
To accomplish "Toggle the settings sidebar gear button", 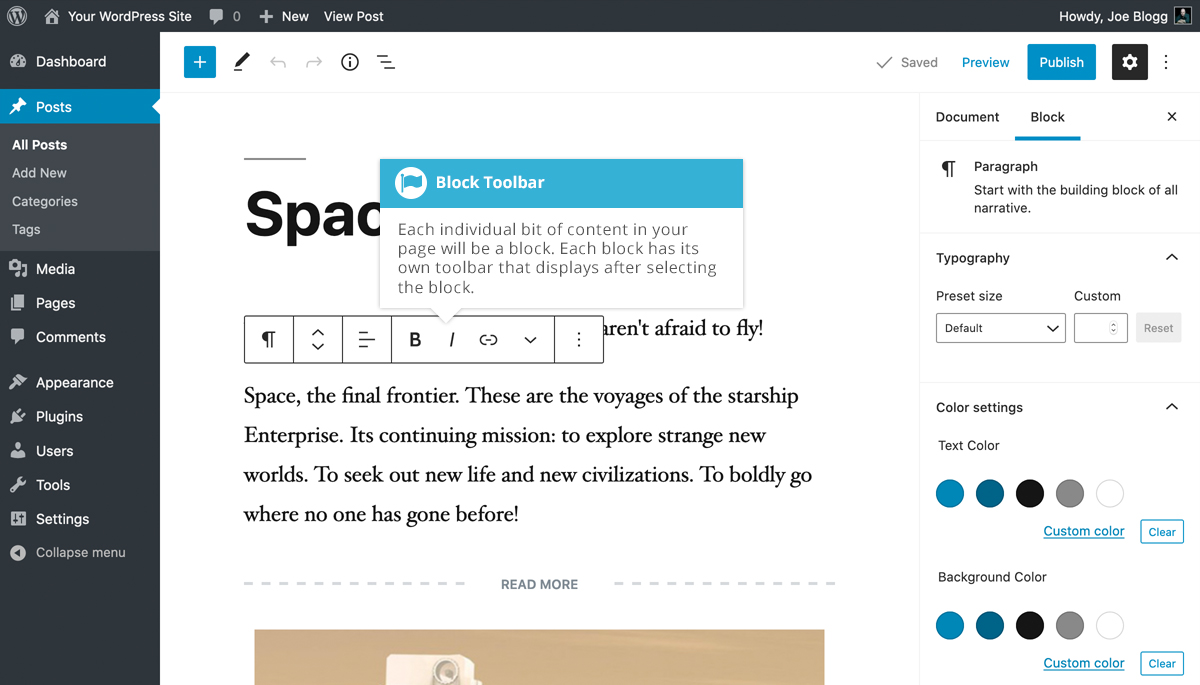I will (1130, 62).
